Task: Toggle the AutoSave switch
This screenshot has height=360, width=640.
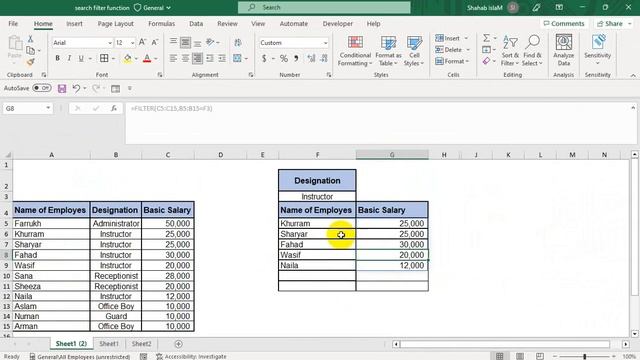Action: [42, 88]
